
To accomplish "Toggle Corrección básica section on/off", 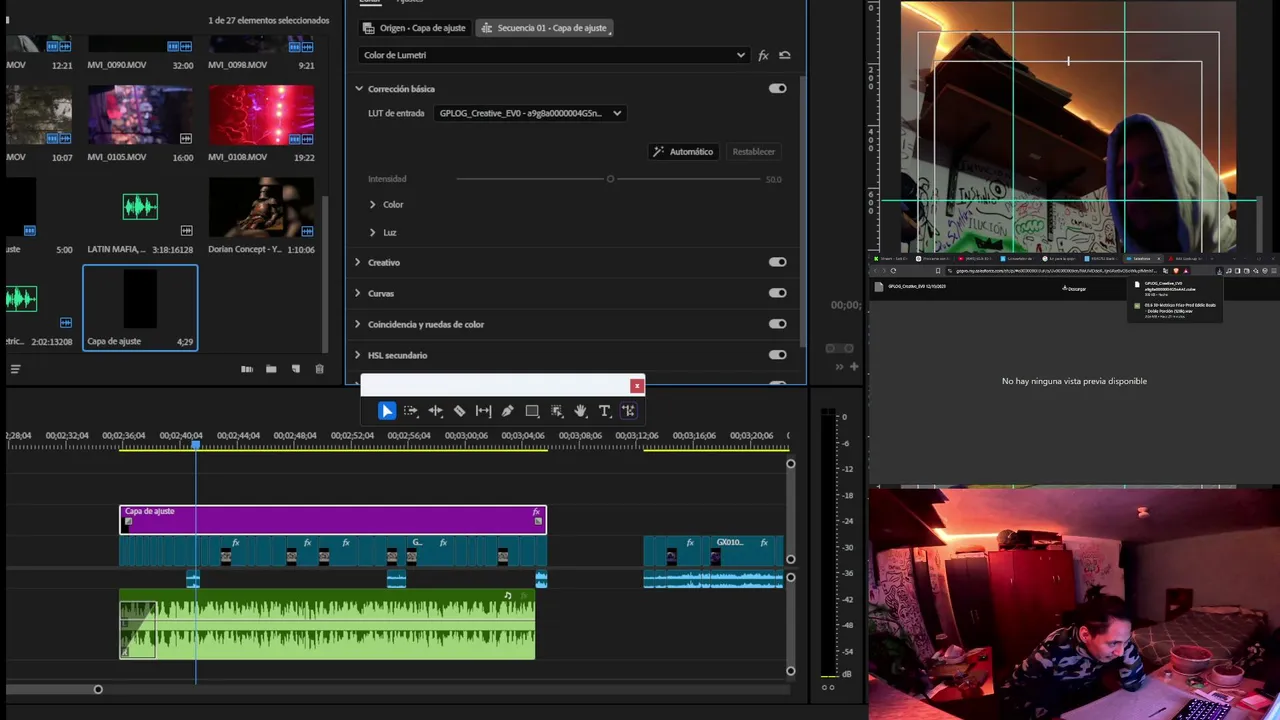I will point(777,88).
